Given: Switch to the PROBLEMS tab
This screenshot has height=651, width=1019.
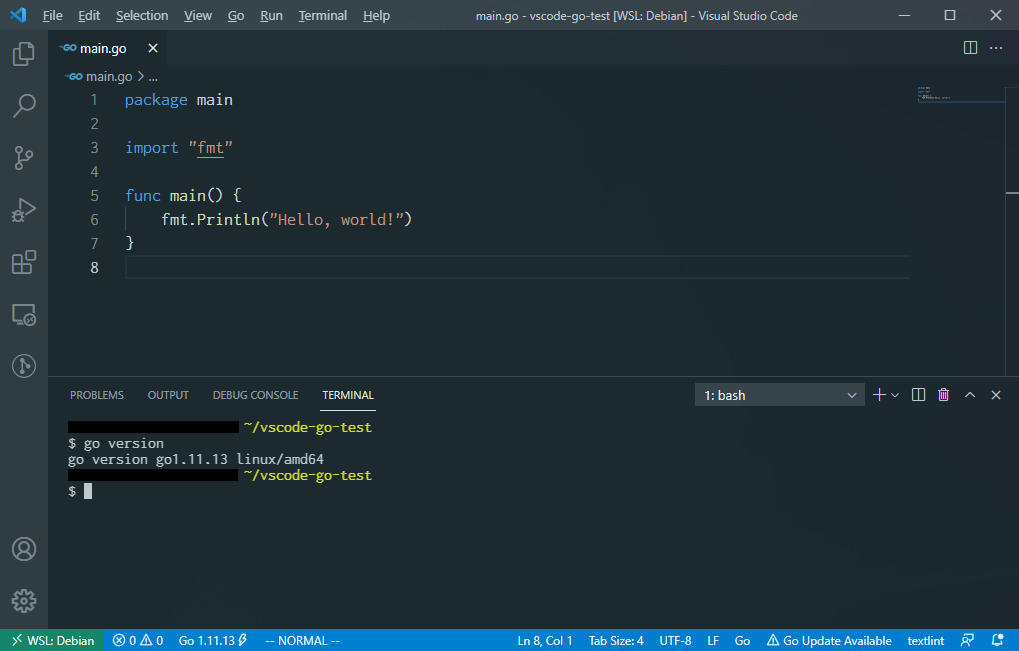Looking at the screenshot, I should pyautogui.click(x=96, y=394).
